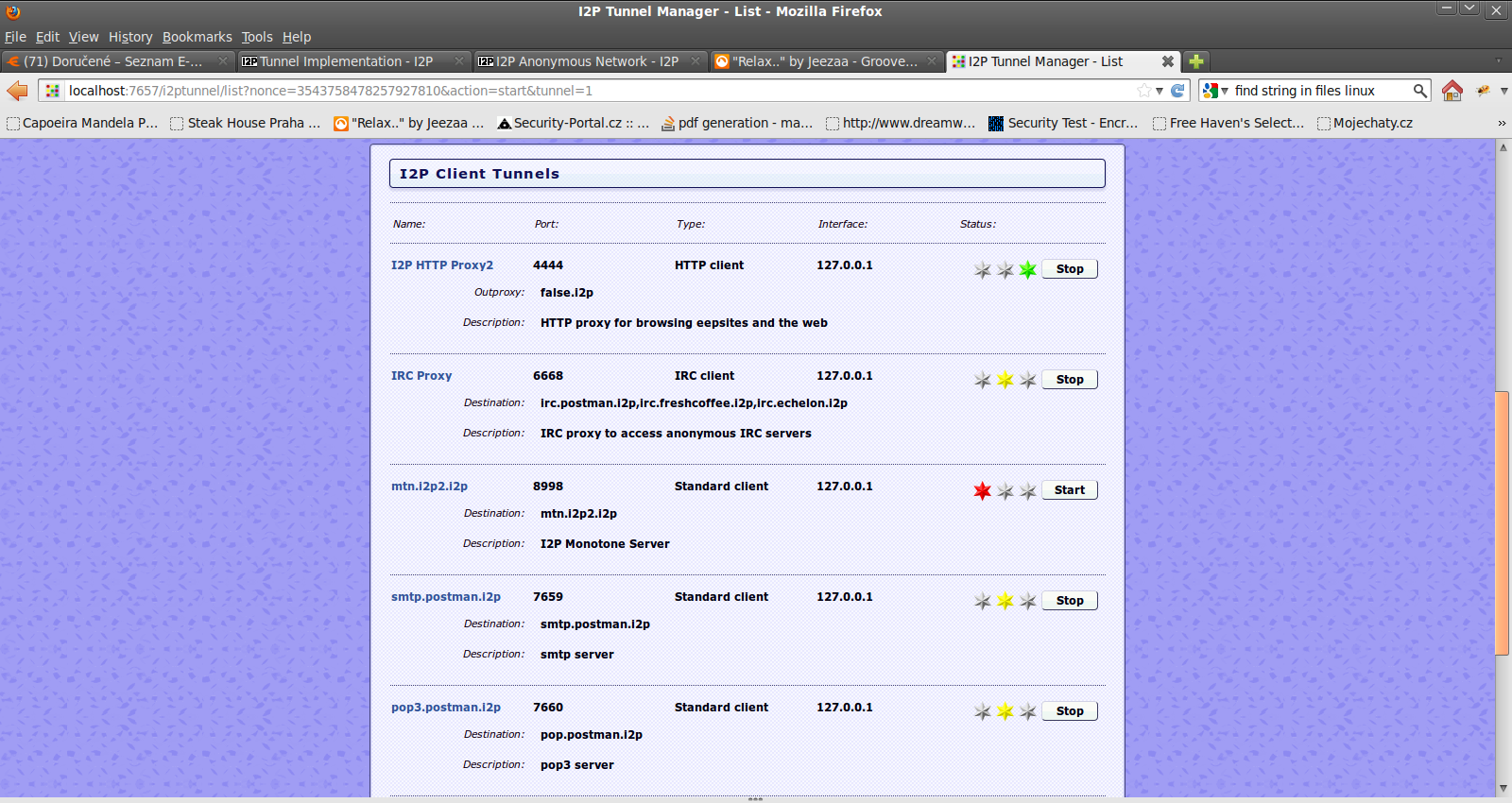Click Firefox back arrow button
Screen dimensions: 1512x803
(x=17, y=91)
